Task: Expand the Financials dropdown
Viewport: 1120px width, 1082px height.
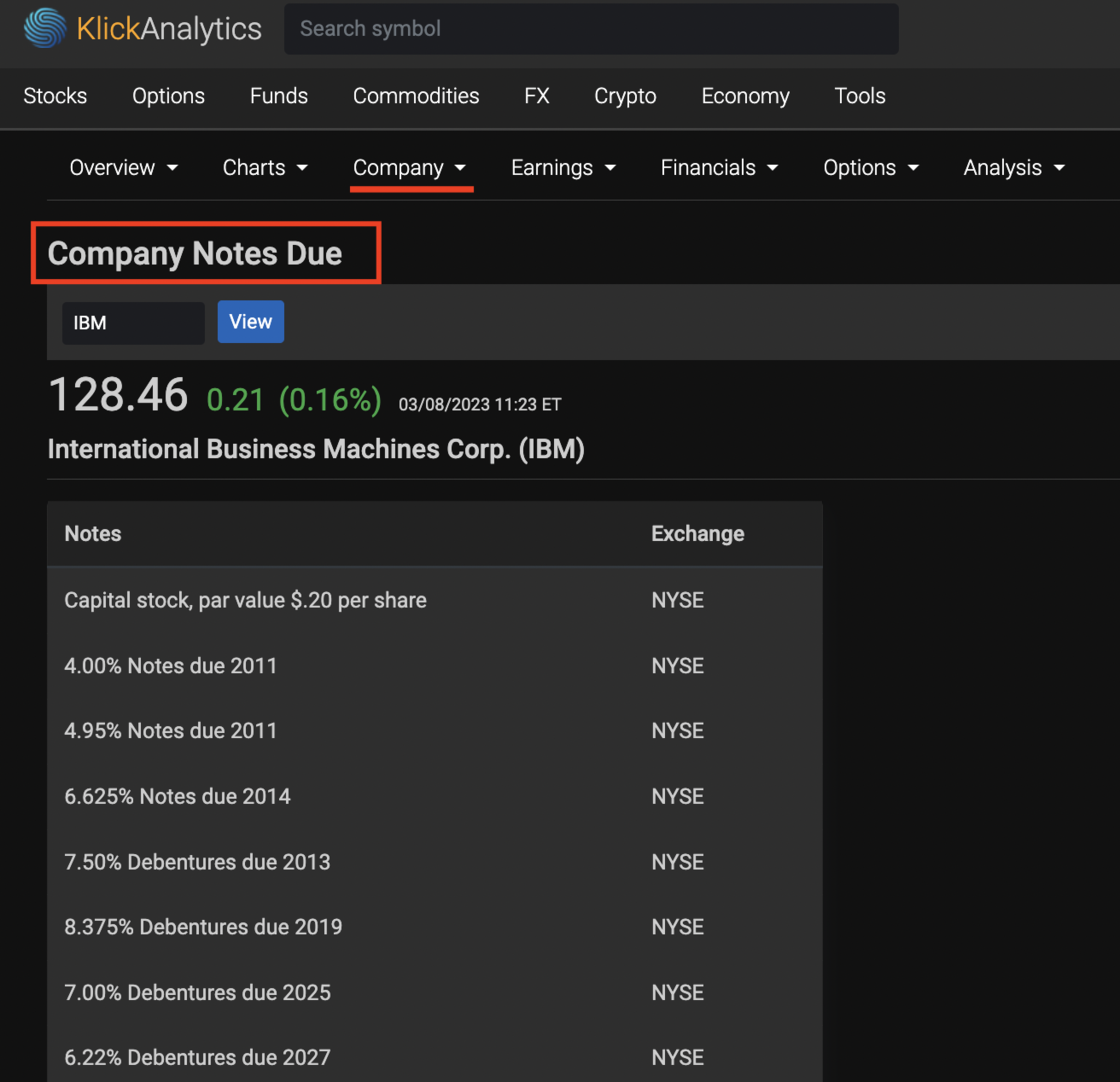Action: click(719, 168)
